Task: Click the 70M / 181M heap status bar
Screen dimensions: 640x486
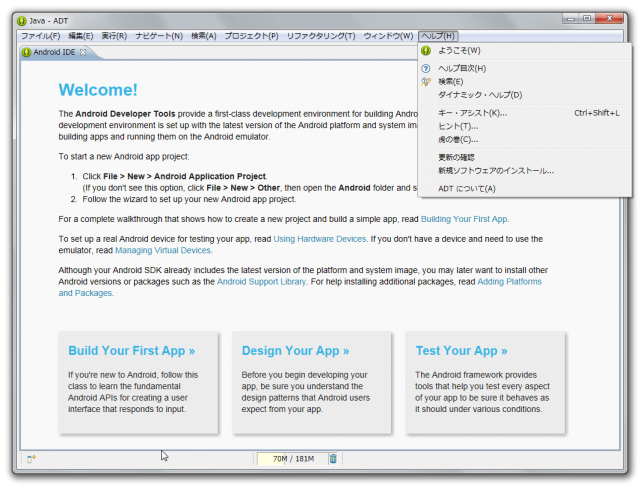Action: [293, 459]
